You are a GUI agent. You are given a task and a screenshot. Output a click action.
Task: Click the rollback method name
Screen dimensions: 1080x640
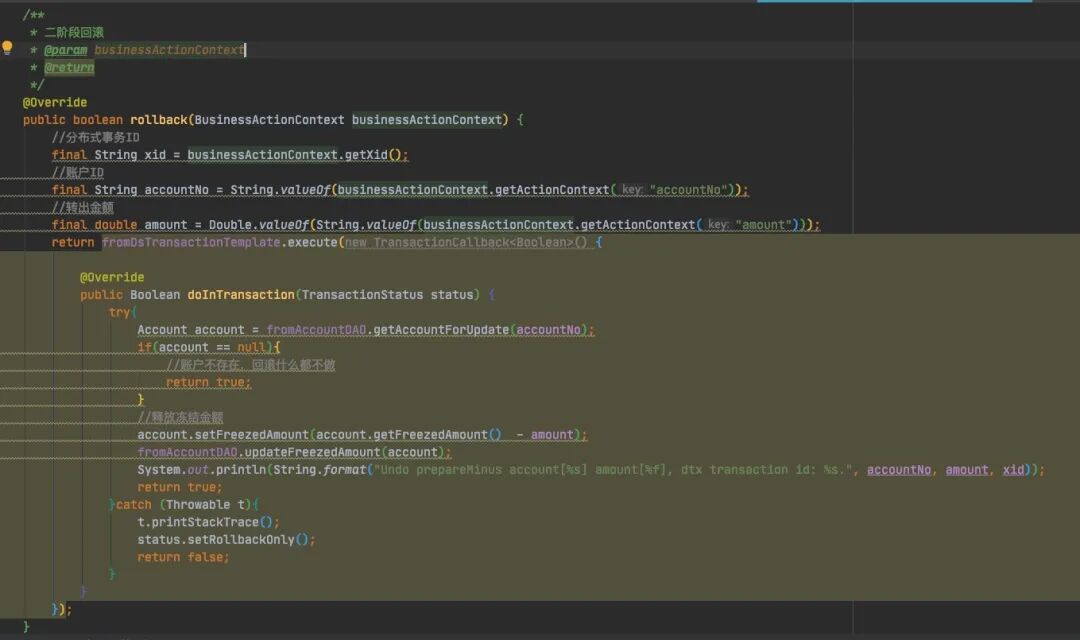(x=158, y=120)
